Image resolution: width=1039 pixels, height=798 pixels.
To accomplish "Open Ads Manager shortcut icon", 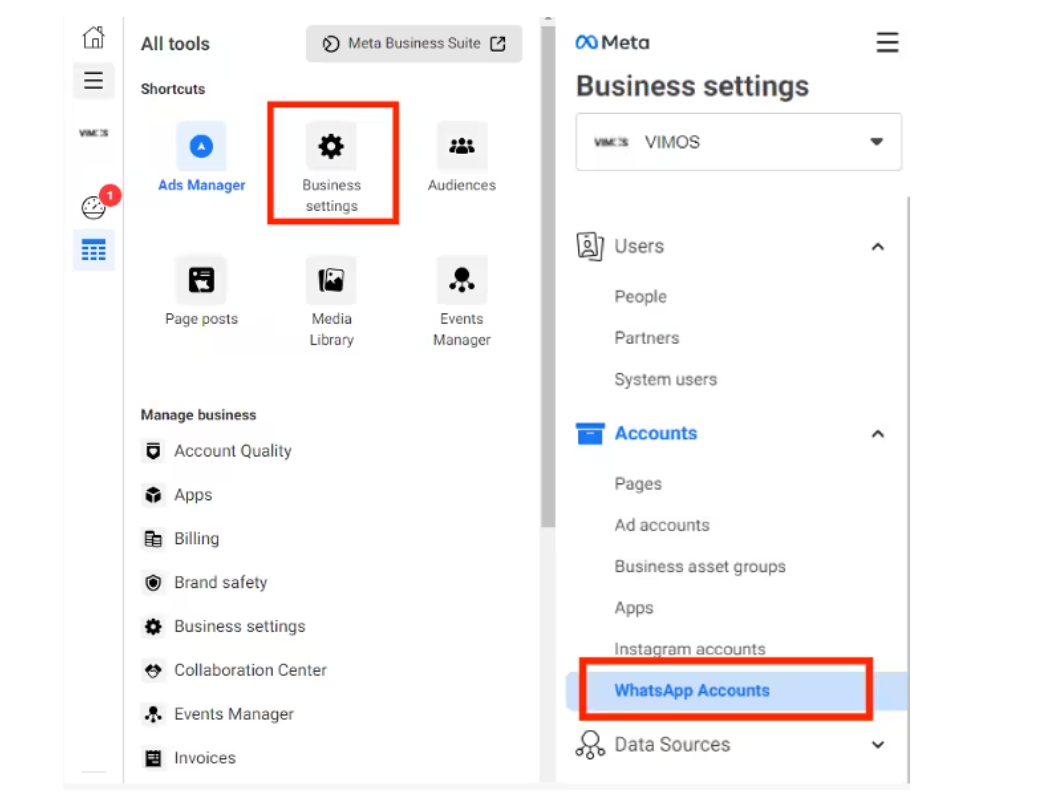I will tap(201, 148).
